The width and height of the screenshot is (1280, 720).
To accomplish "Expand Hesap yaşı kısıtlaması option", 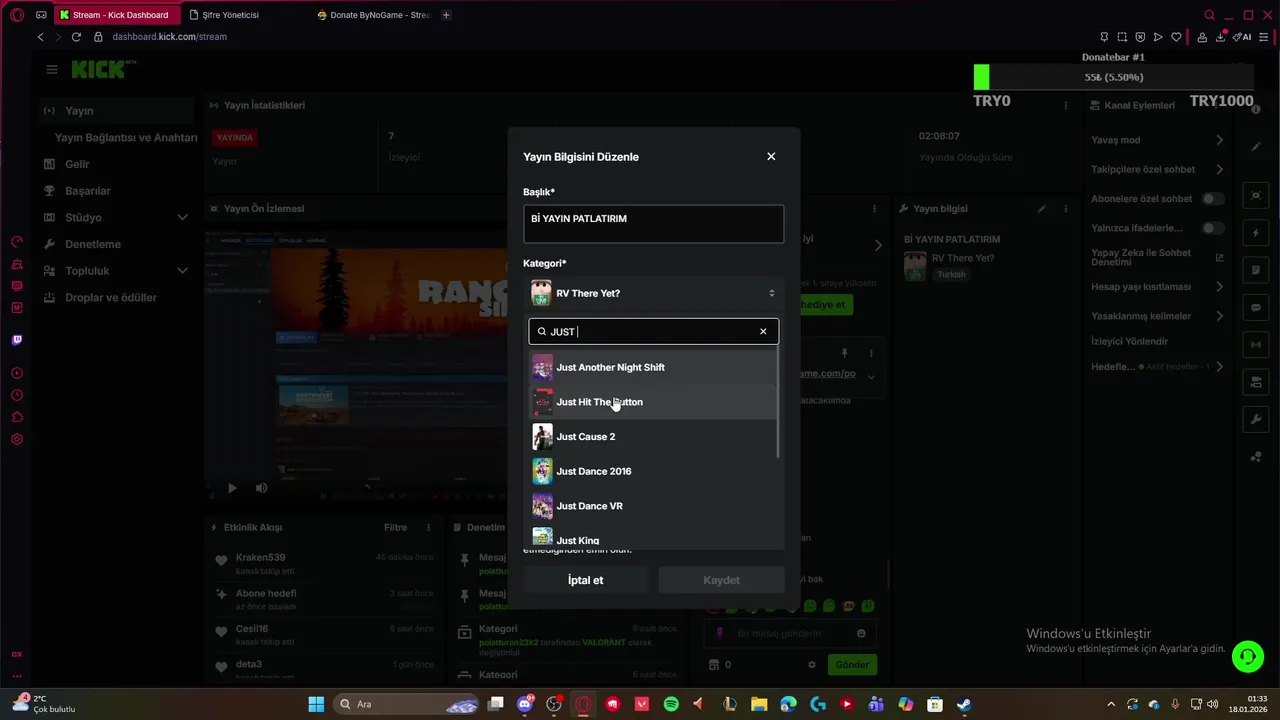I will tap(1157, 286).
